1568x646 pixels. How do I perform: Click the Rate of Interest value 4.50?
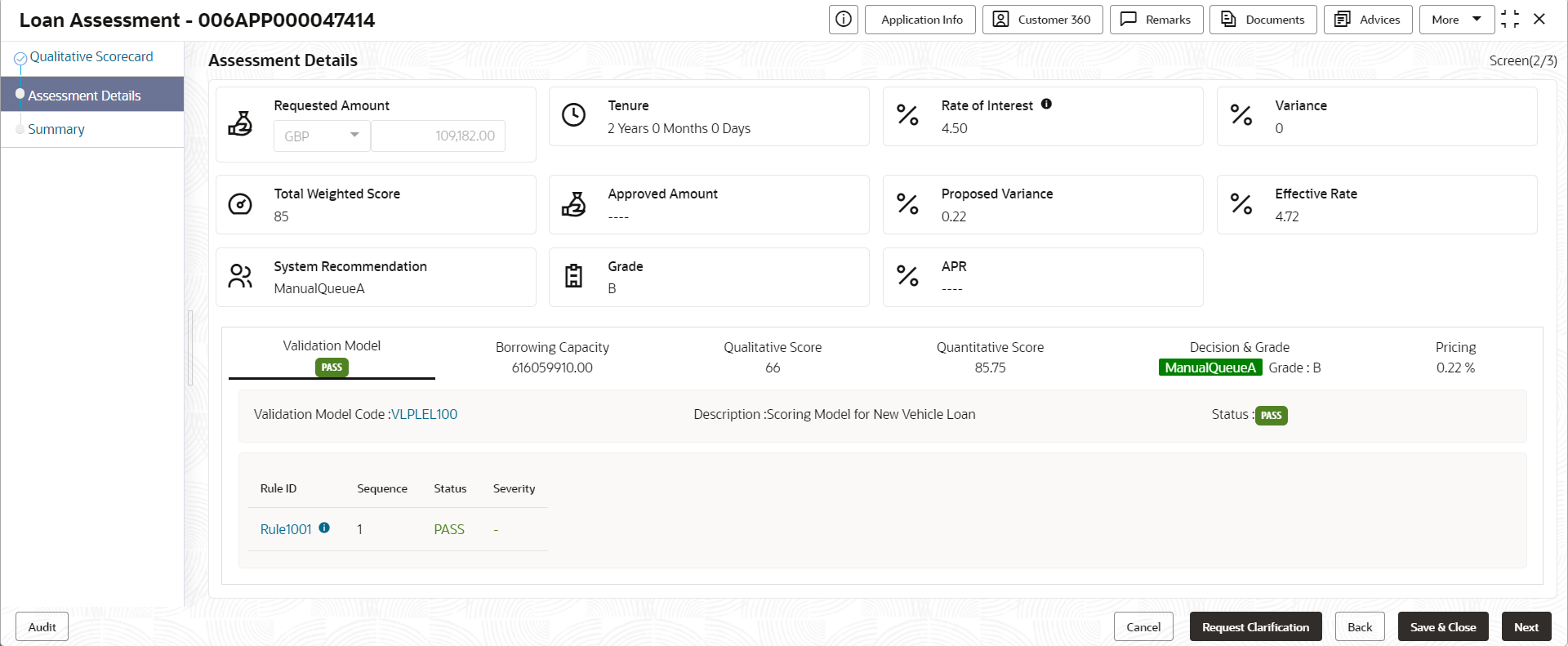(954, 129)
